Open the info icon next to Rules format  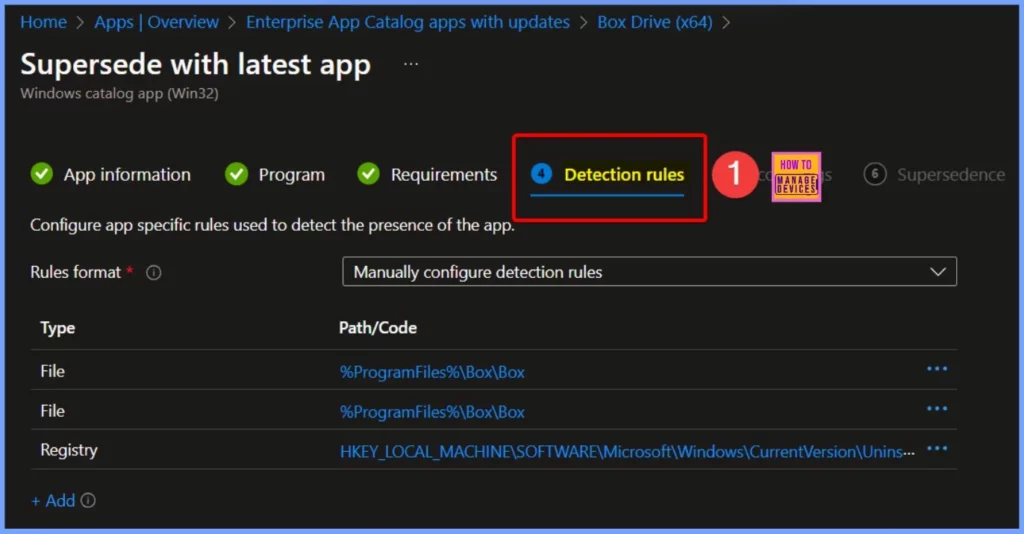pyautogui.click(x=153, y=272)
